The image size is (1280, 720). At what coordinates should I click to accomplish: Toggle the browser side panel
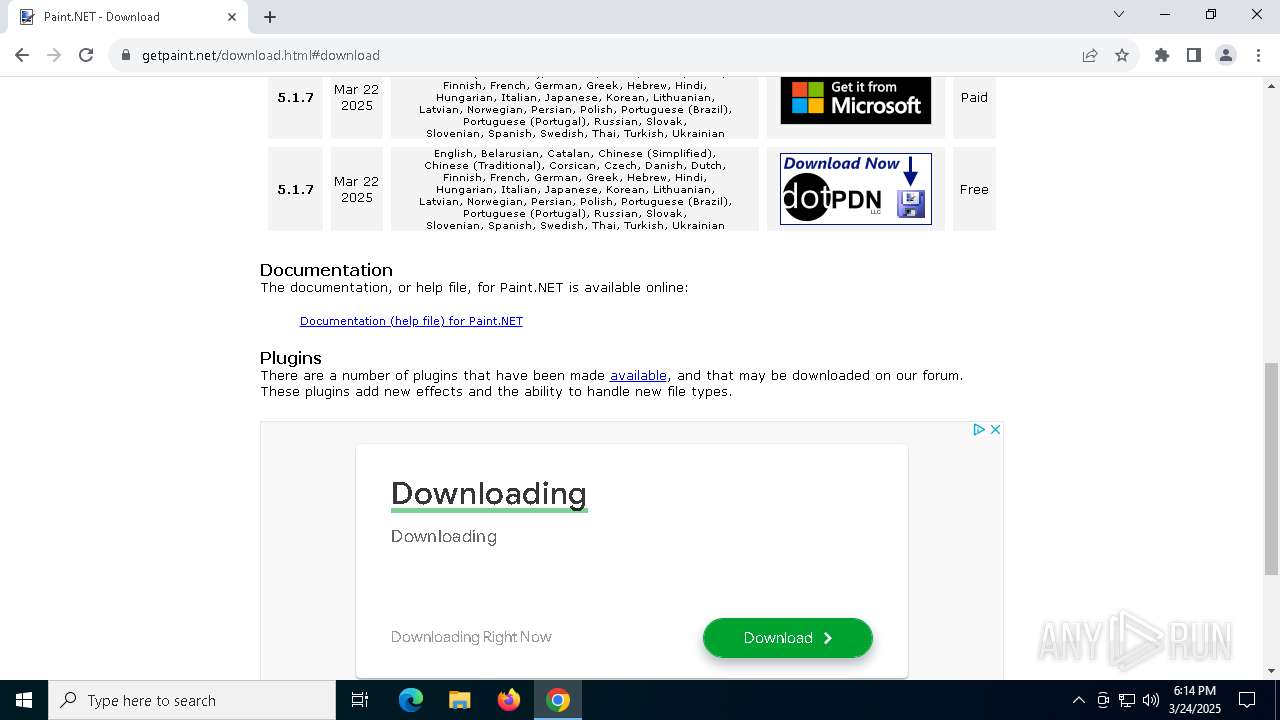[x=1194, y=56]
